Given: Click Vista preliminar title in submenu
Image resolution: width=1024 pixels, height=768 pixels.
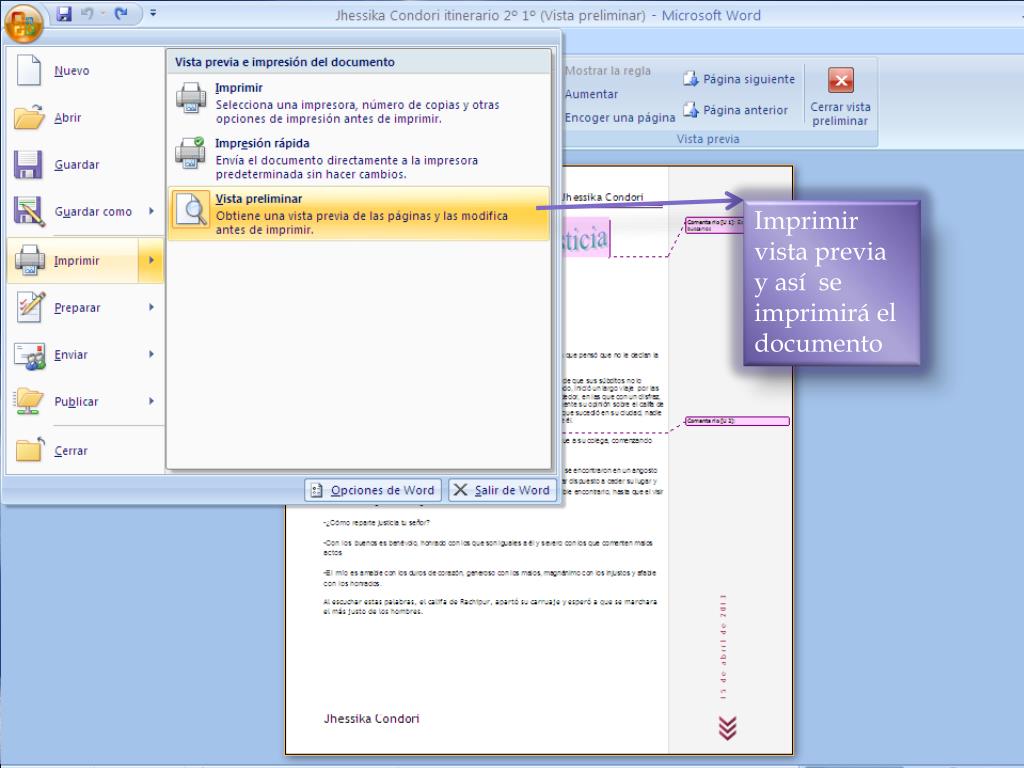Looking at the screenshot, I should point(259,199).
